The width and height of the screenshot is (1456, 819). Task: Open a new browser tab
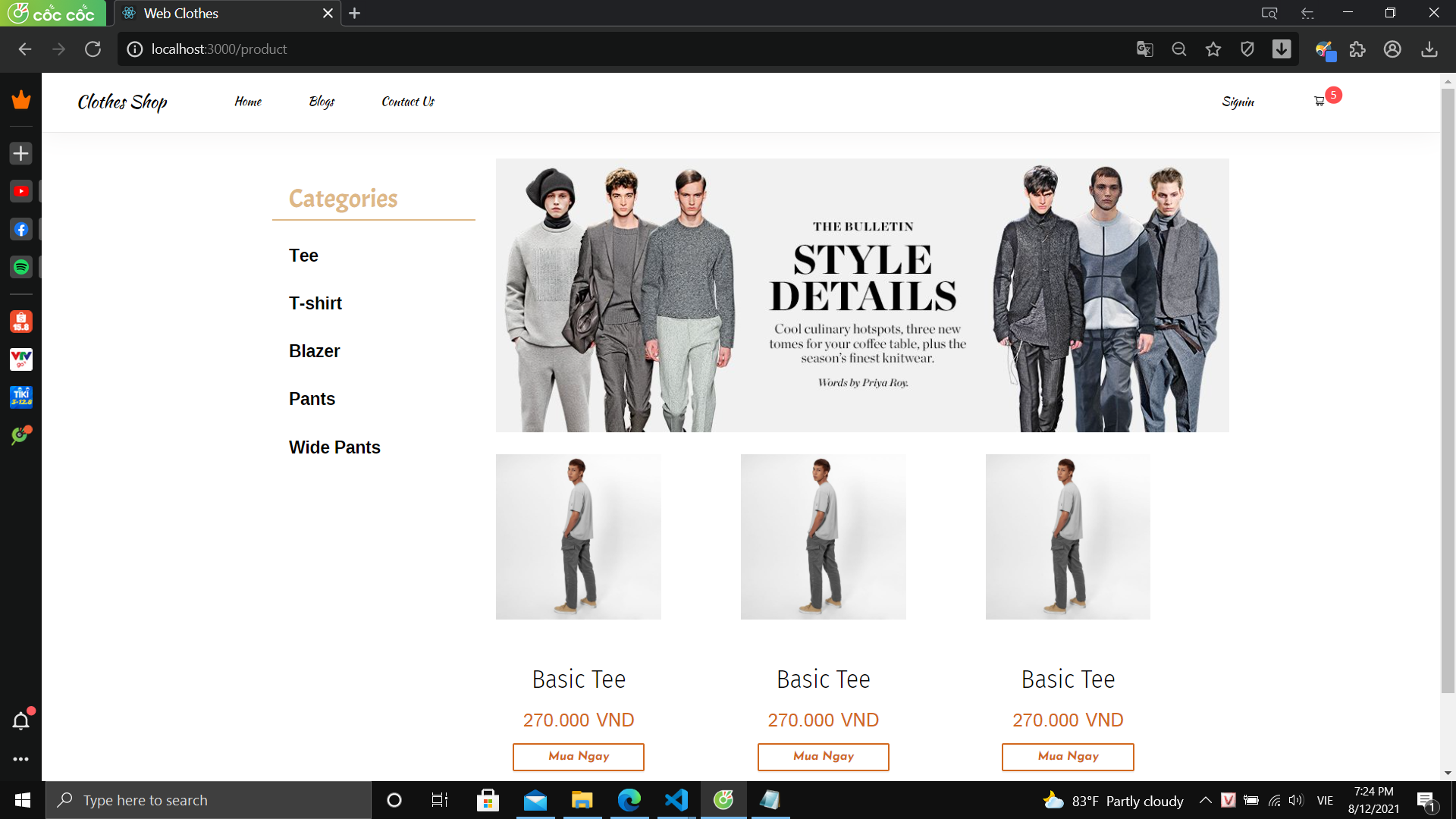354,14
